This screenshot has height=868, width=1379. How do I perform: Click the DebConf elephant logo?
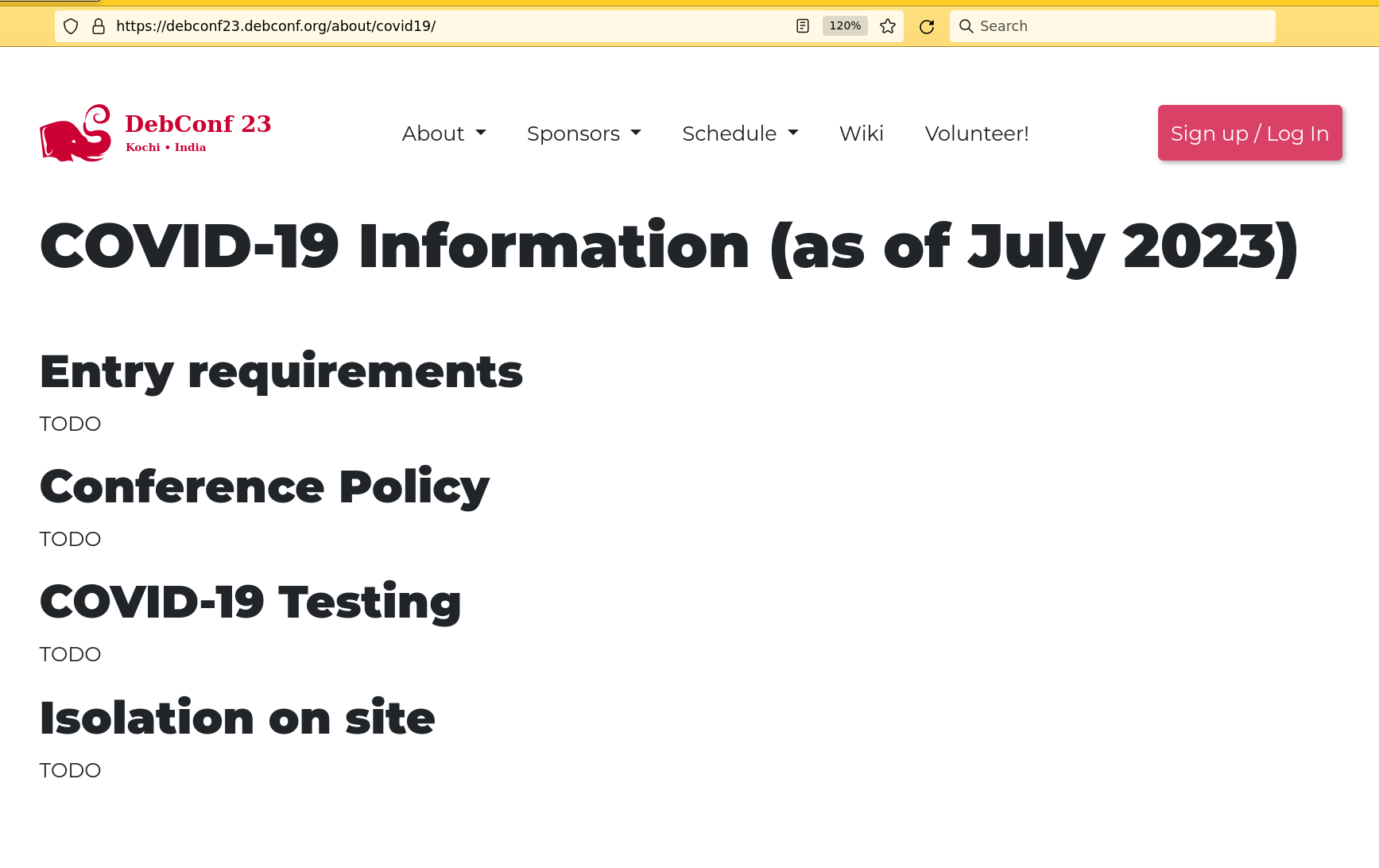(x=76, y=134)
